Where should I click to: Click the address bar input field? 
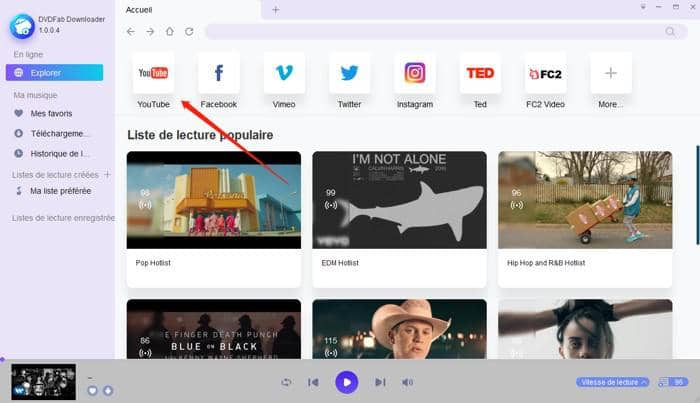click(435, 32)
